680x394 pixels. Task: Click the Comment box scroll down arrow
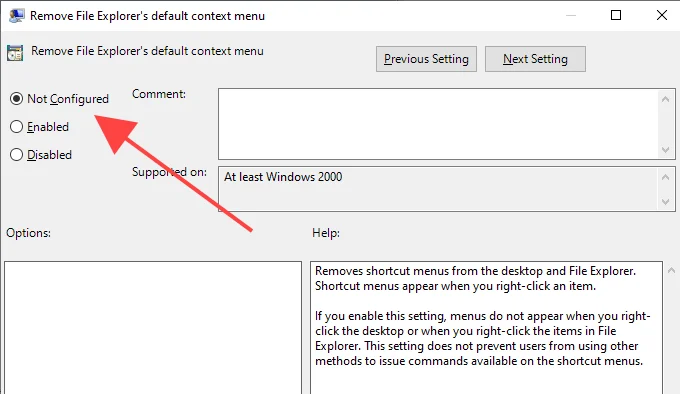[666, 150]
